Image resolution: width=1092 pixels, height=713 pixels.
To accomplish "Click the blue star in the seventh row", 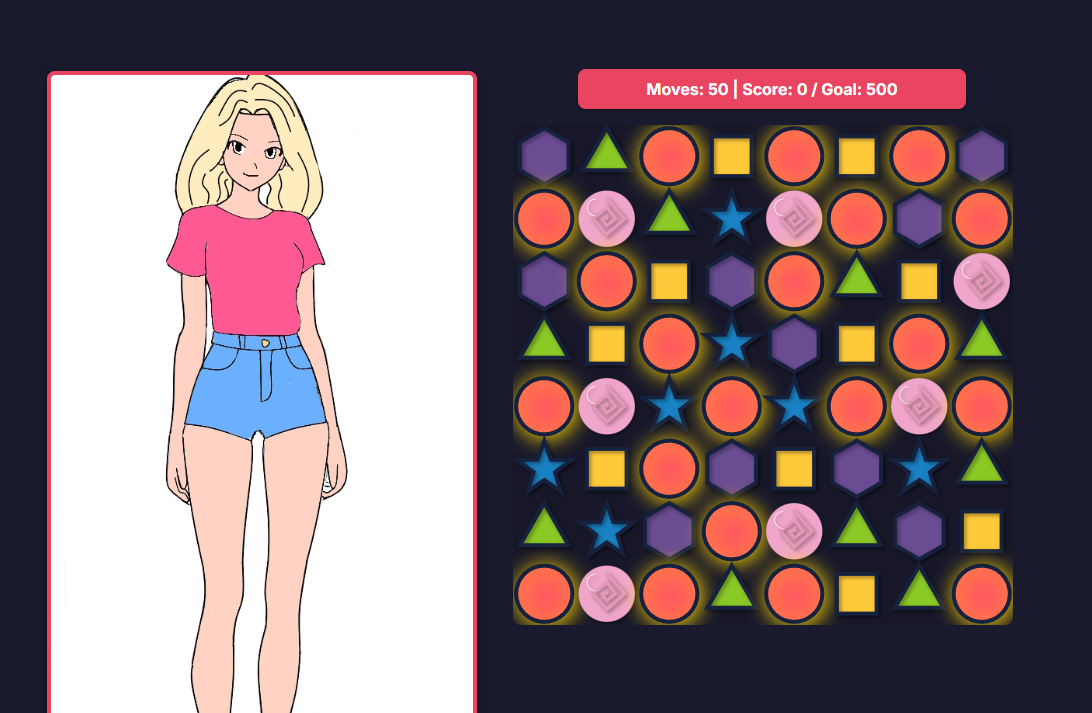I will (607, 530).
